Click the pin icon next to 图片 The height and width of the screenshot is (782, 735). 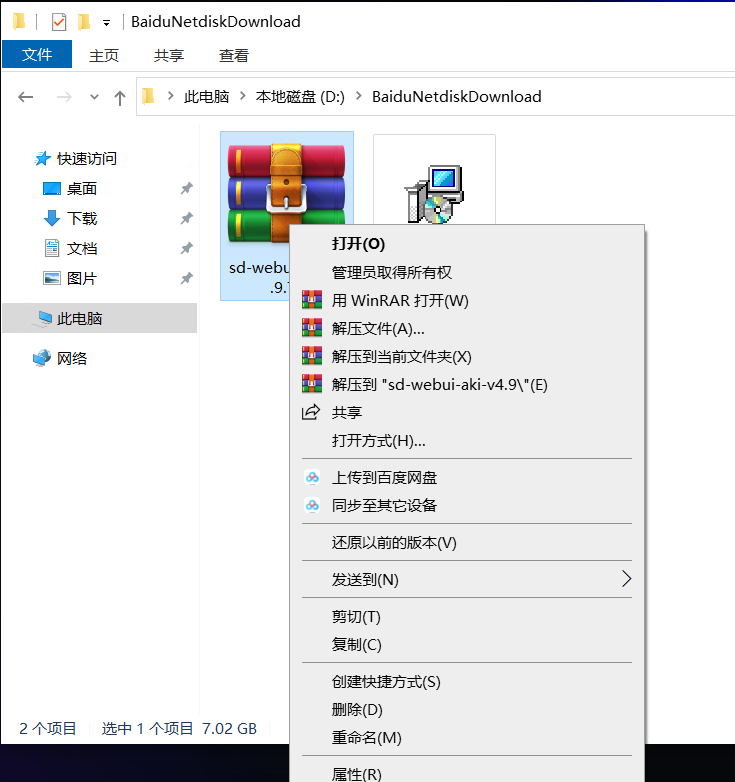click(186, 278)
